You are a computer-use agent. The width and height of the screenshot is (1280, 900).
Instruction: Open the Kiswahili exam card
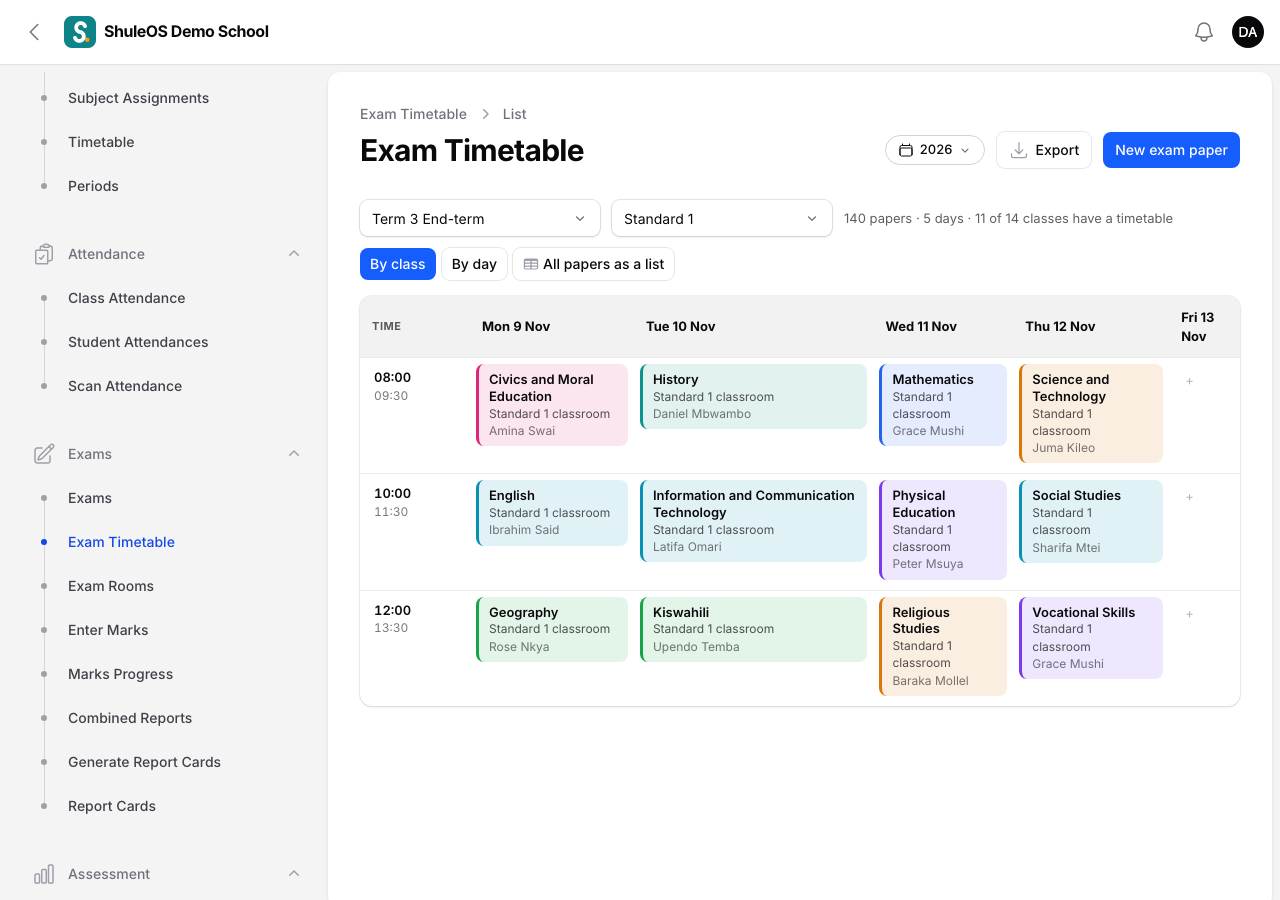click(x=753, y=629)
